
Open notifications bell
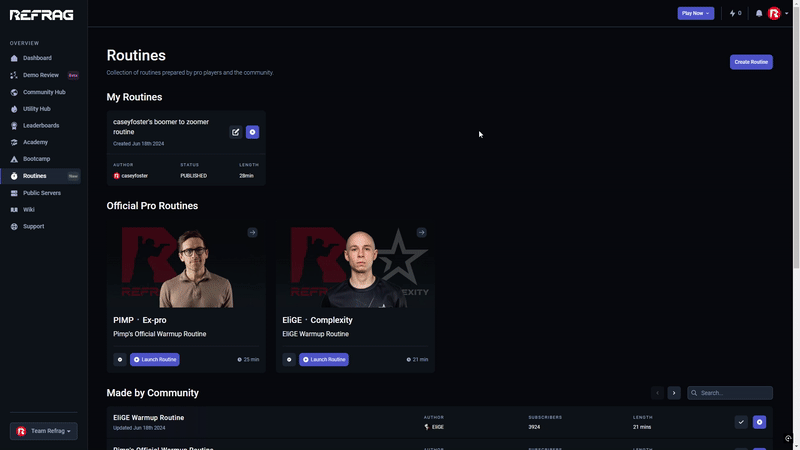759,13
